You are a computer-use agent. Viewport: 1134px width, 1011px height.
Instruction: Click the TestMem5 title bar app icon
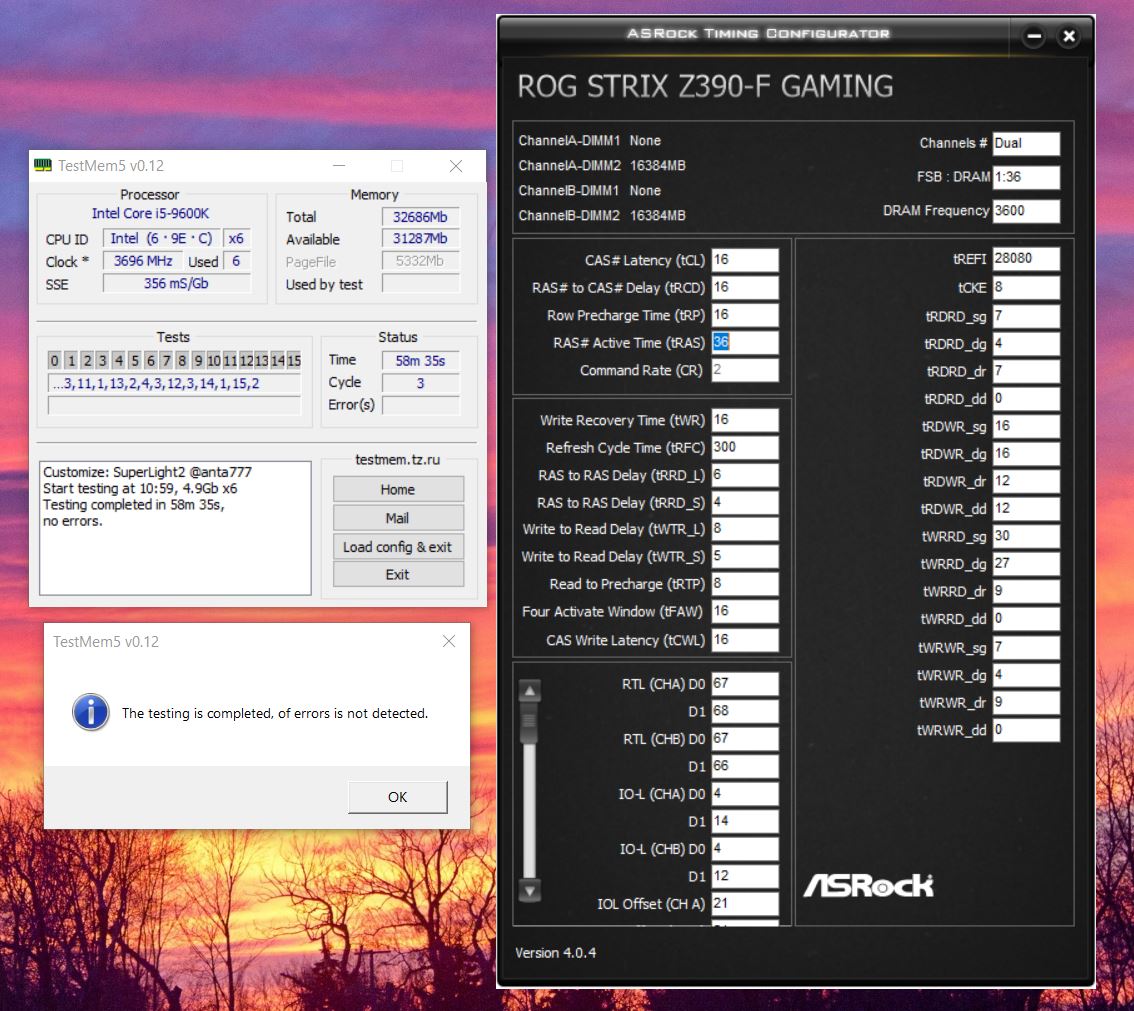tap(43, 166)
